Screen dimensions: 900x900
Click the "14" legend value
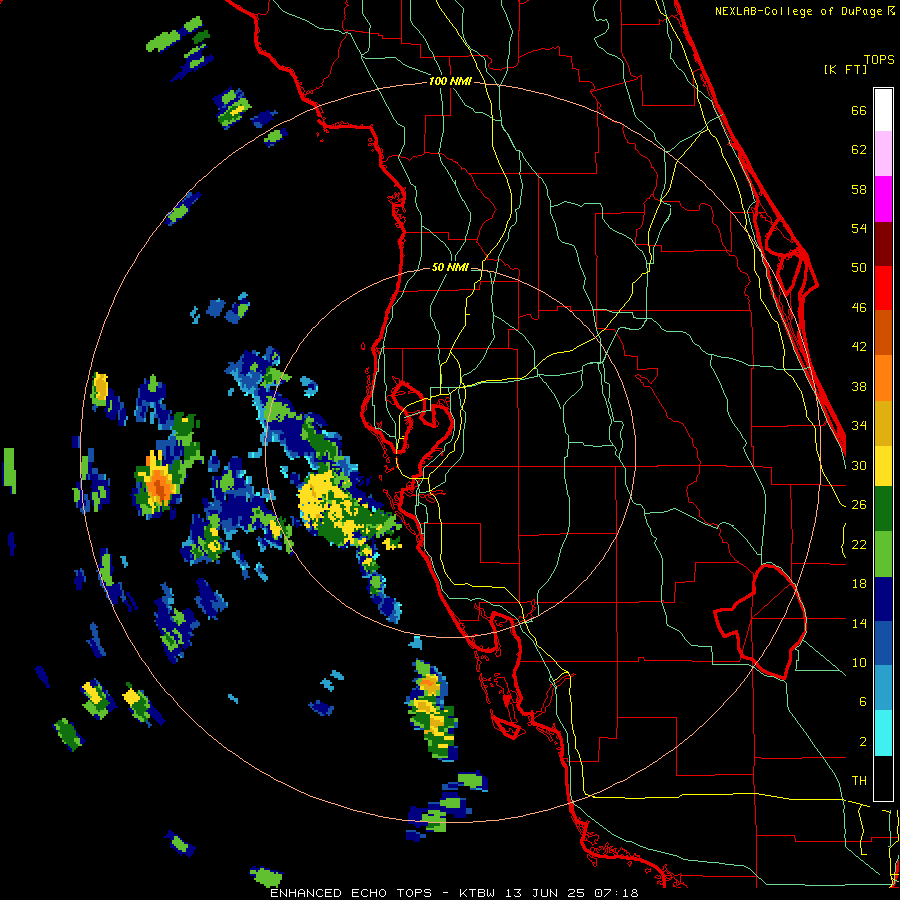click(x=859, y=623)
